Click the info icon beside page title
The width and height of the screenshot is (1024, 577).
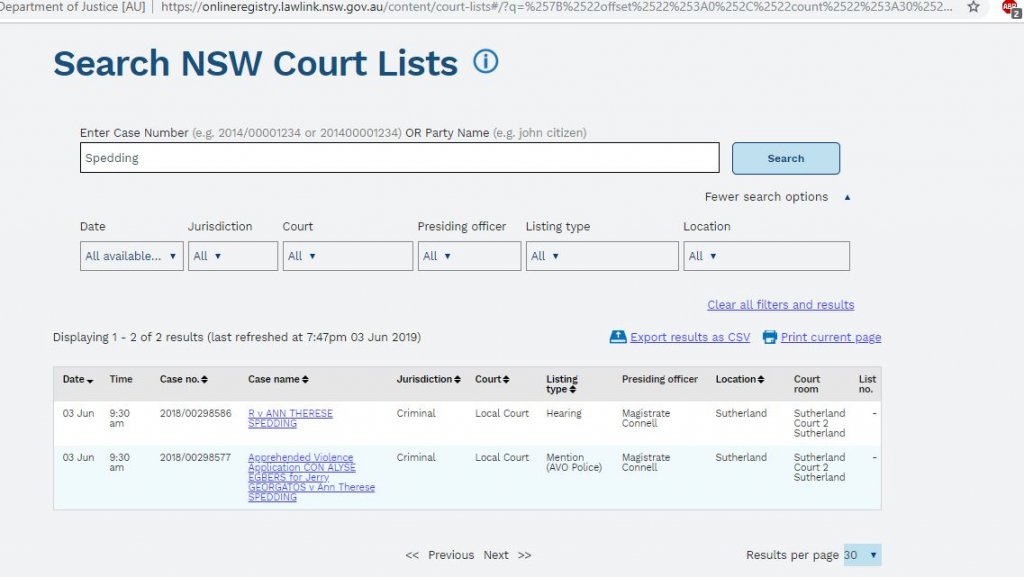point(485,62)
